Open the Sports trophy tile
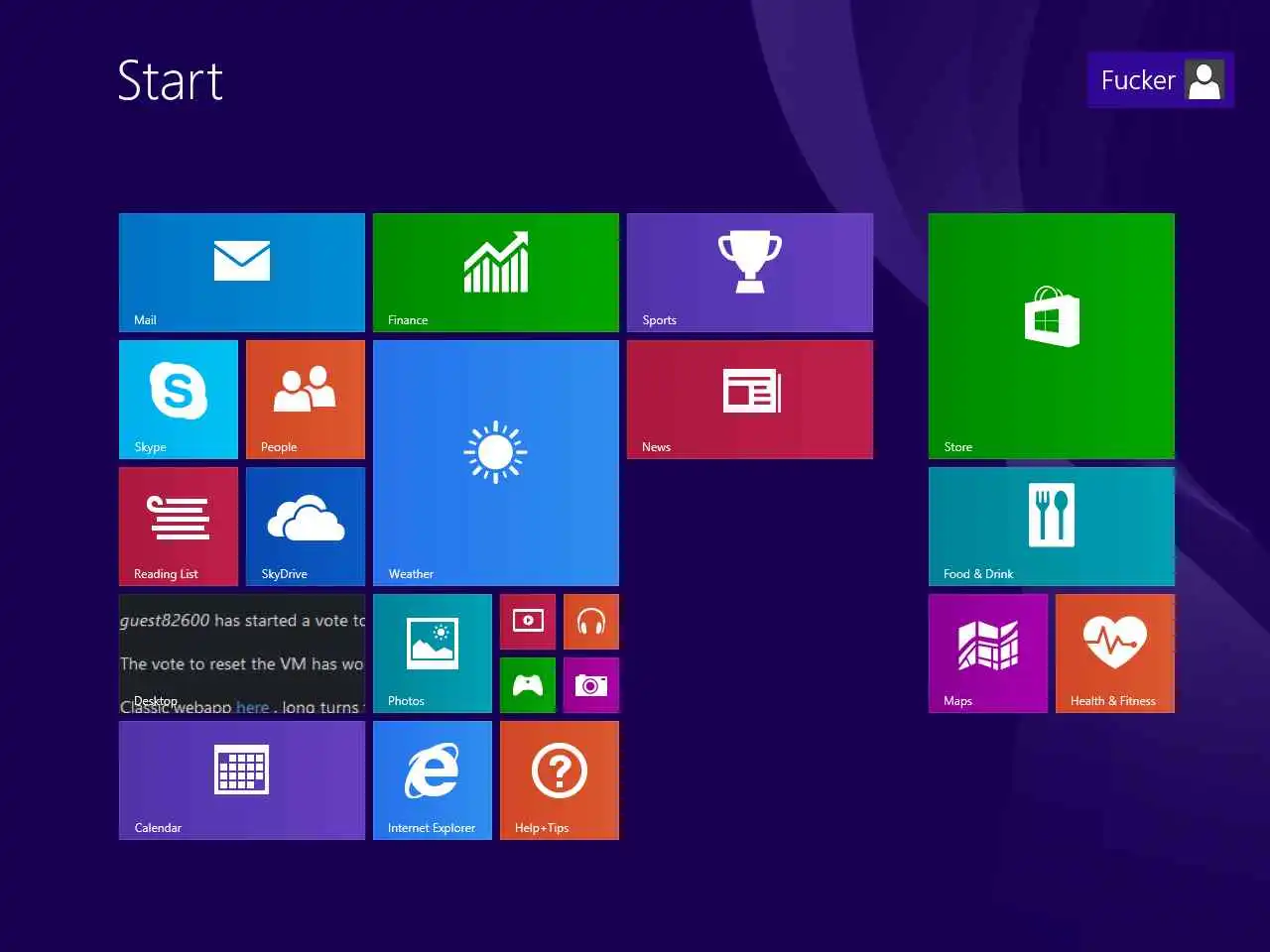The height and width of the screenshot is (952, 1270). pos(750,273)
